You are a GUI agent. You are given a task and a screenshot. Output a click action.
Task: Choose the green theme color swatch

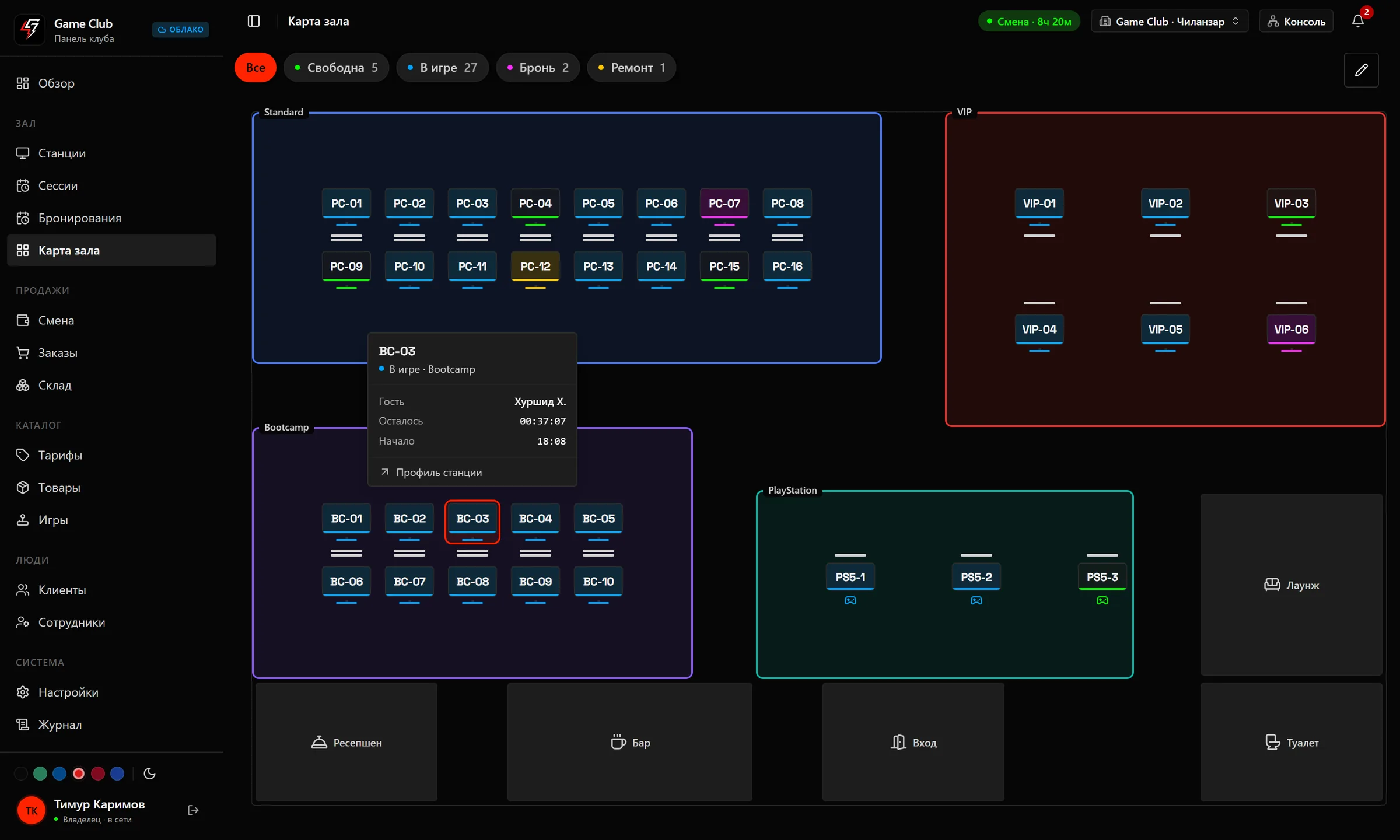(x=40, y=773)
